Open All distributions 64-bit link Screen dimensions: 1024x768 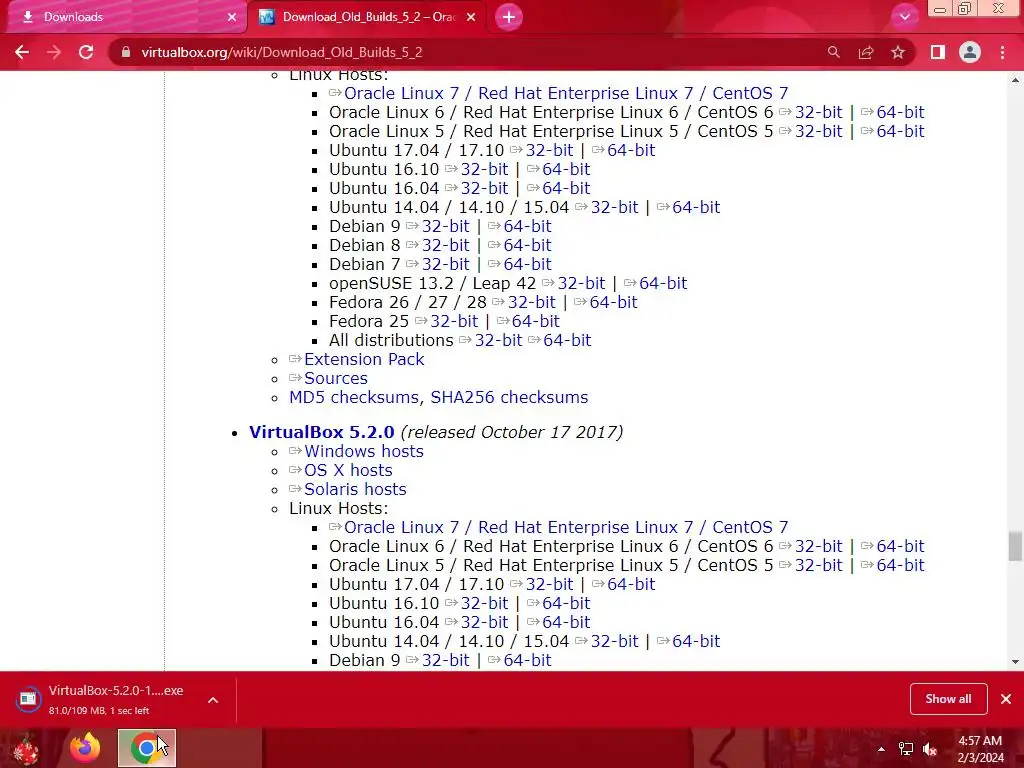tap(567, 340)
